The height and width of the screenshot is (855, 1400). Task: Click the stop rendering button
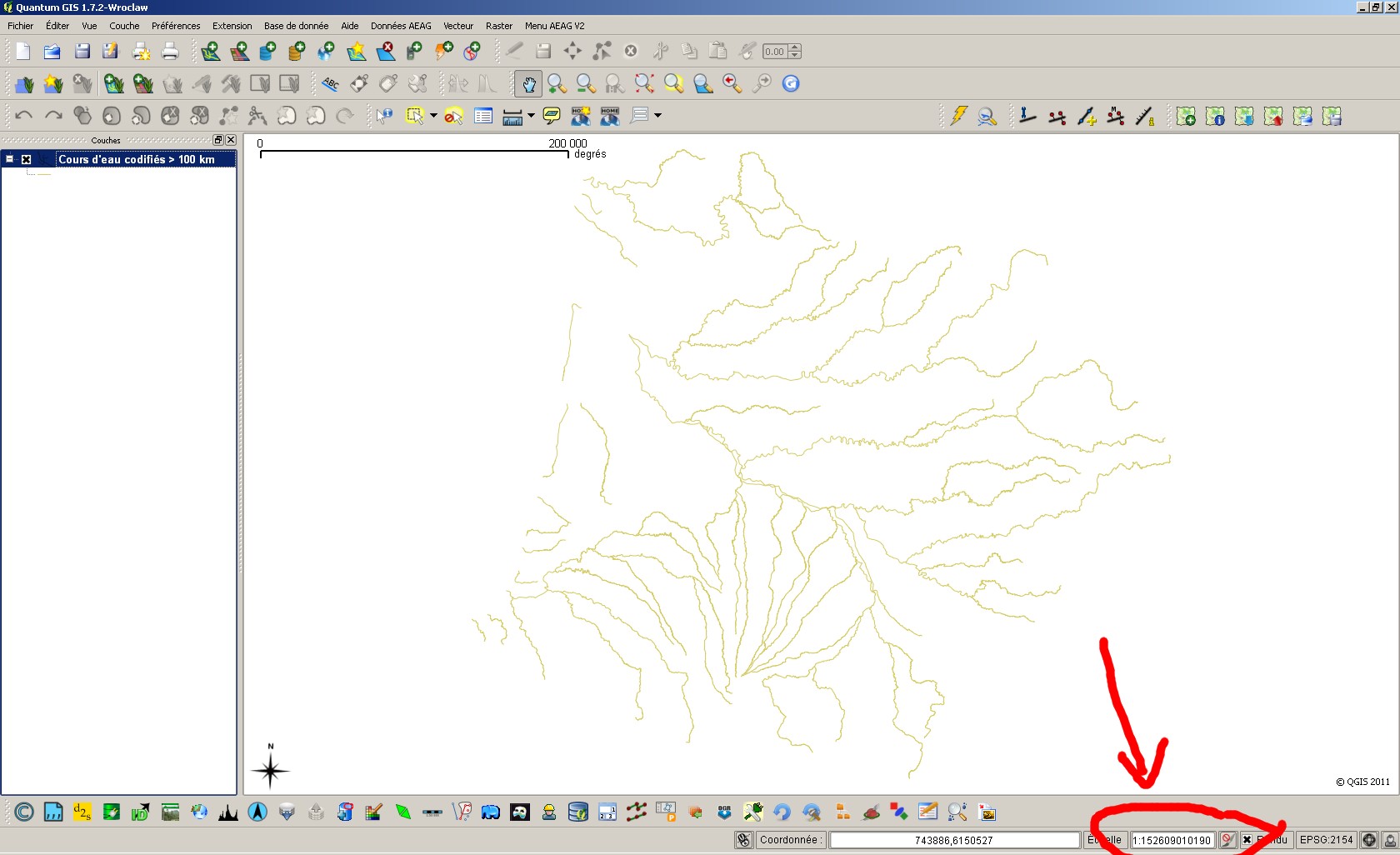point(1227,840)
